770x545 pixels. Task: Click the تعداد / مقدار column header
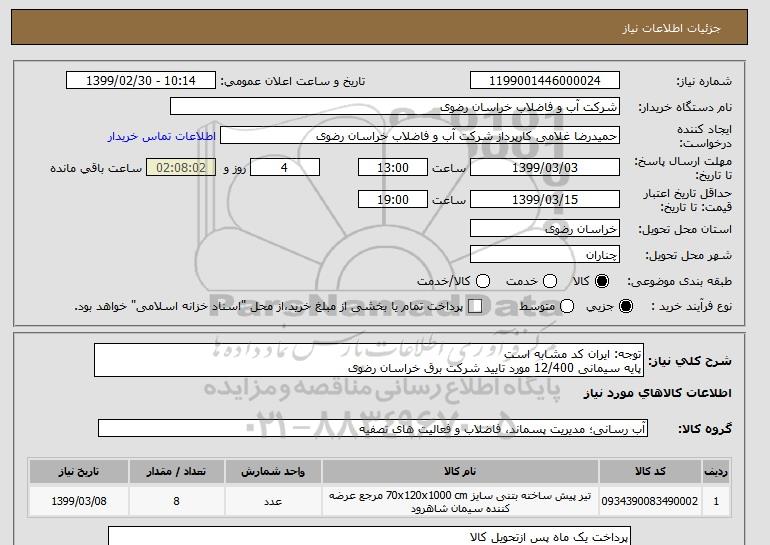coord(176,471)
